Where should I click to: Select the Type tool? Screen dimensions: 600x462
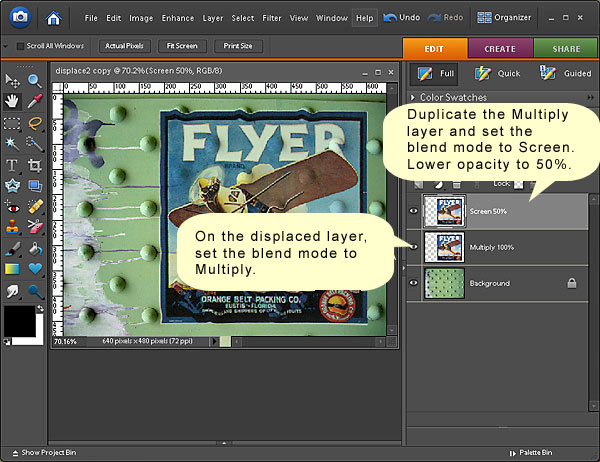click(x=12, y=165)
